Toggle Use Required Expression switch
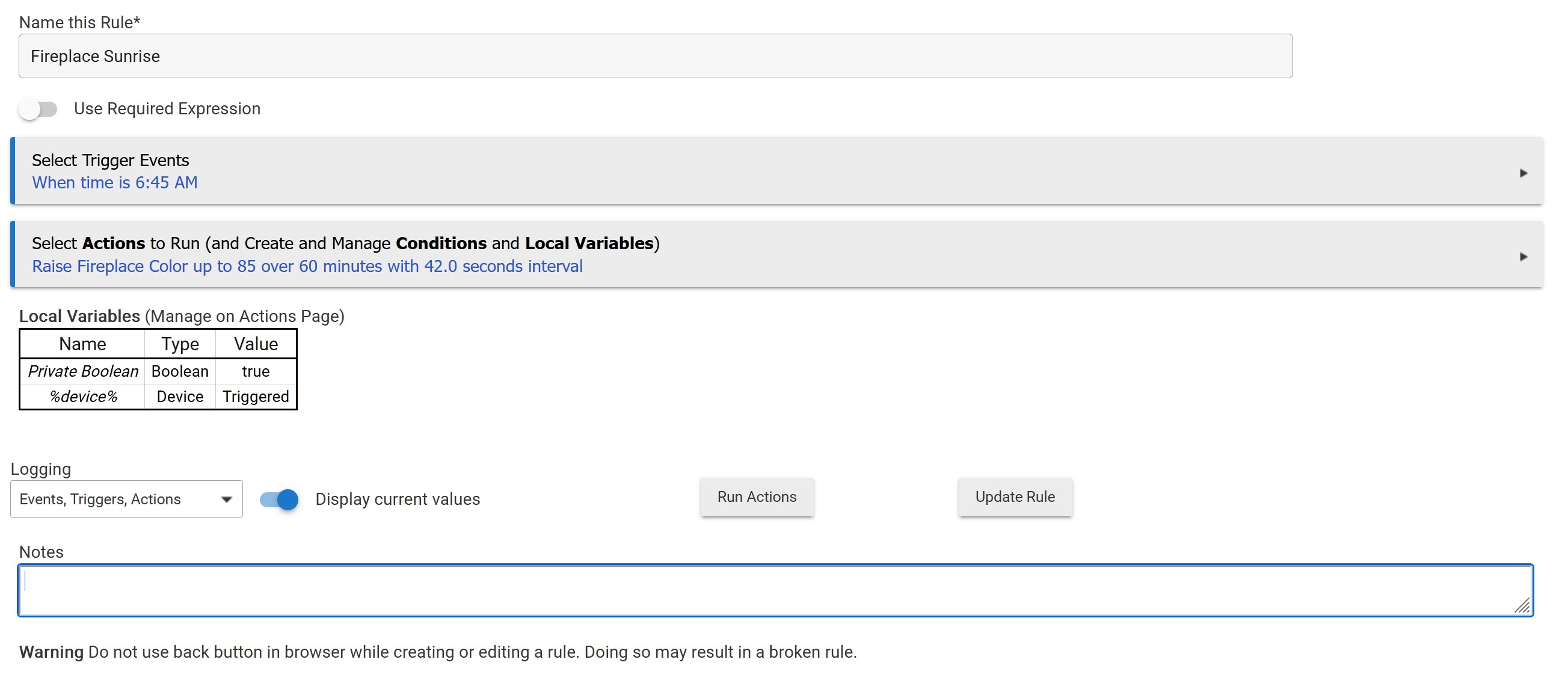Image resolution: width=1568 pixels, height=680 pixels. point(38,109)
